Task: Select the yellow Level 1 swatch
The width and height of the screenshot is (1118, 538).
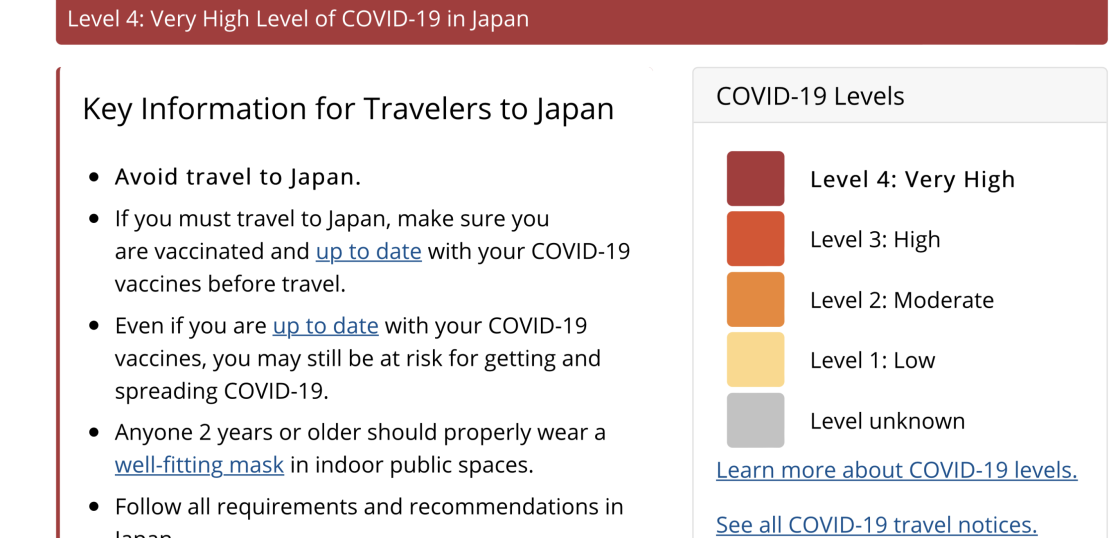Action: click(x=755, y=360)
